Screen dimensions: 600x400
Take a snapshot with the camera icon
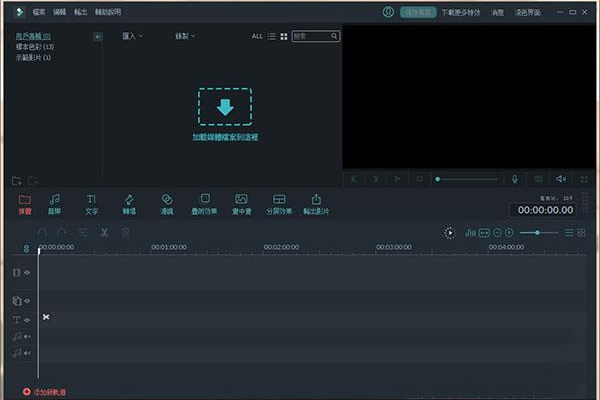538,179
